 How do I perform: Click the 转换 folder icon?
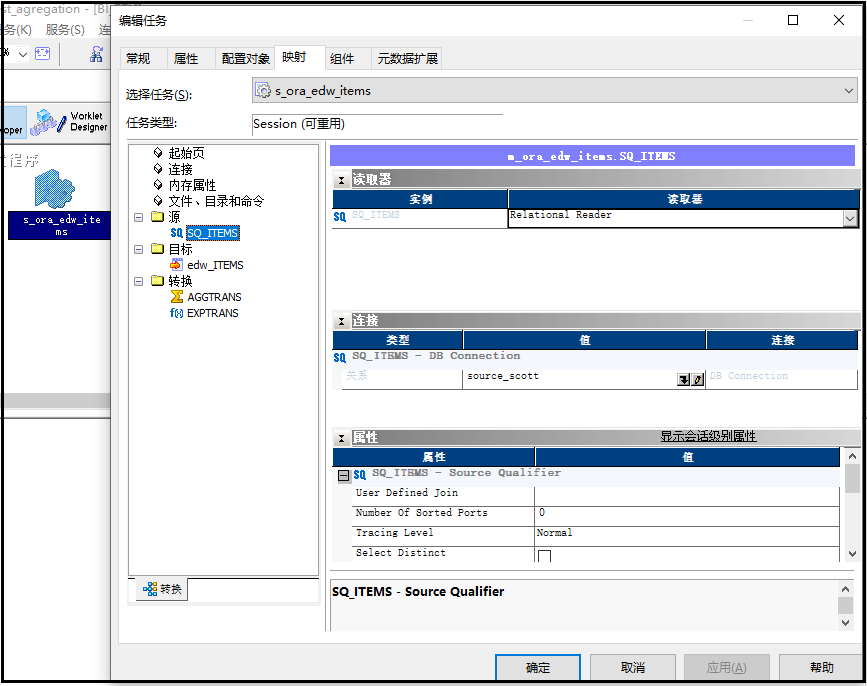tap(158, 281)
